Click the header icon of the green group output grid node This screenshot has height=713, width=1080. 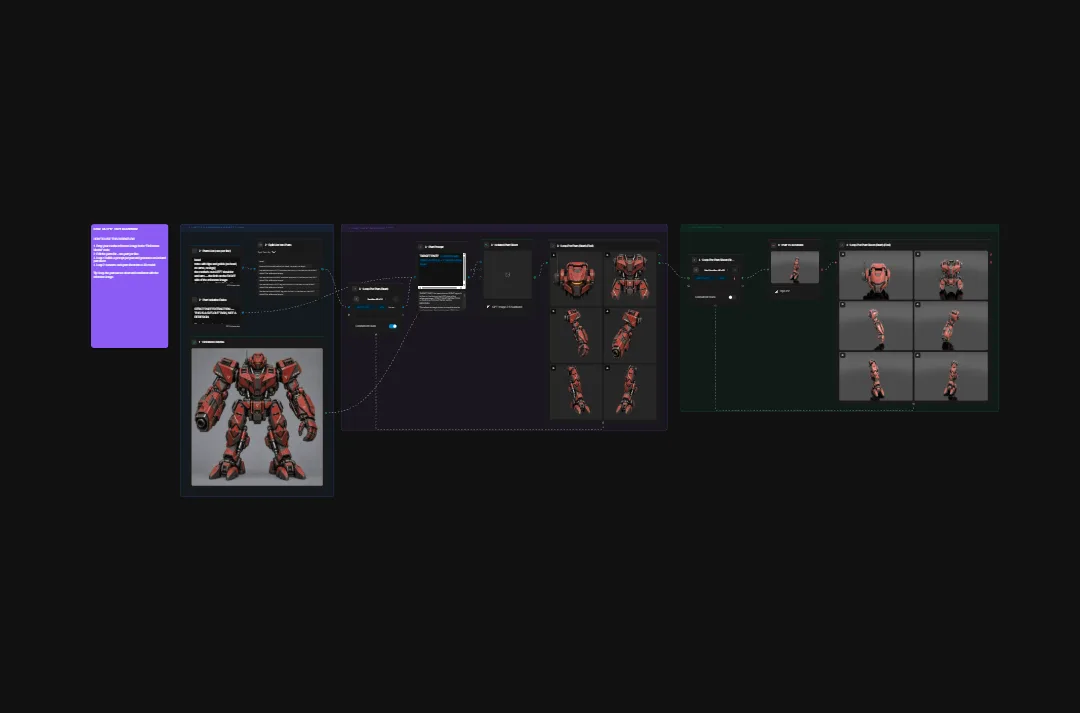[x=842, y=245]
